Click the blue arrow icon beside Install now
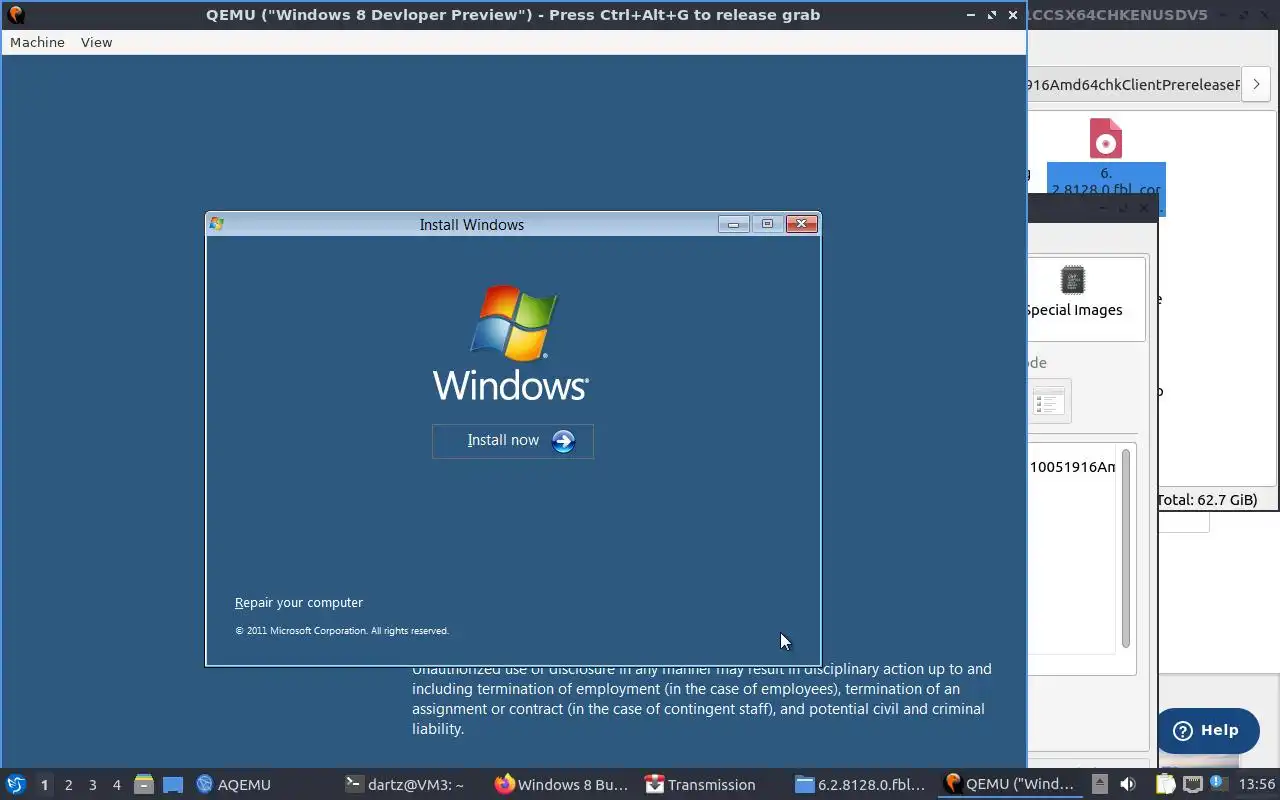Screen dimensions: 1280x800 pos(564,441)
